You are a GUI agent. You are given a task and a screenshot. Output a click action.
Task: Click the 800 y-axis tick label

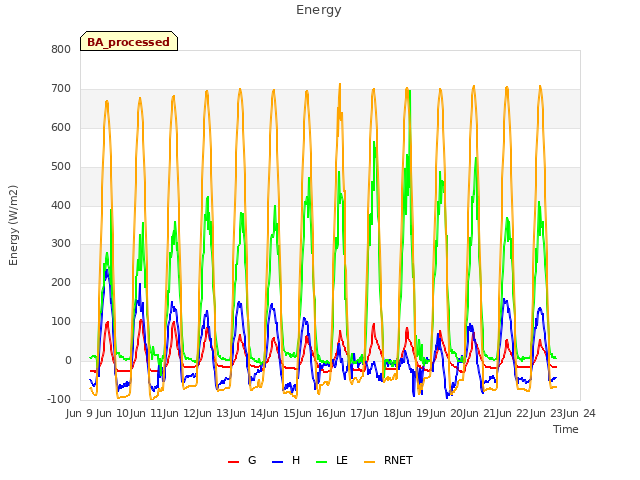[x=61, y=49]
